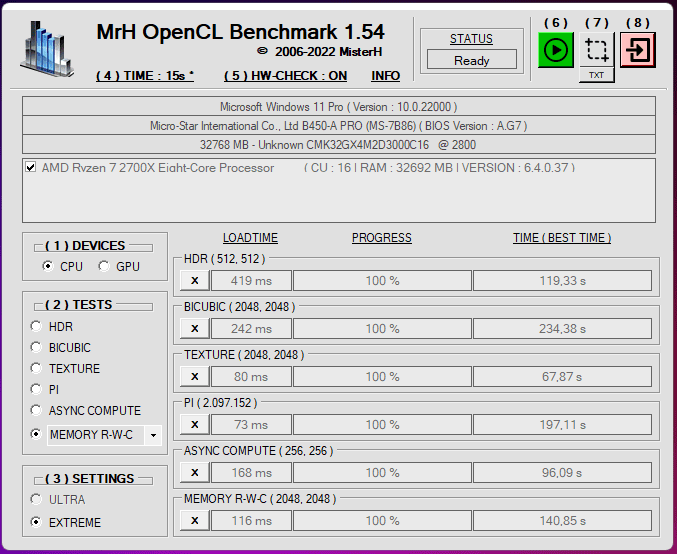Click the Ready status field
This screenshot has height=554, width=677.
click(x=472, y=60)
